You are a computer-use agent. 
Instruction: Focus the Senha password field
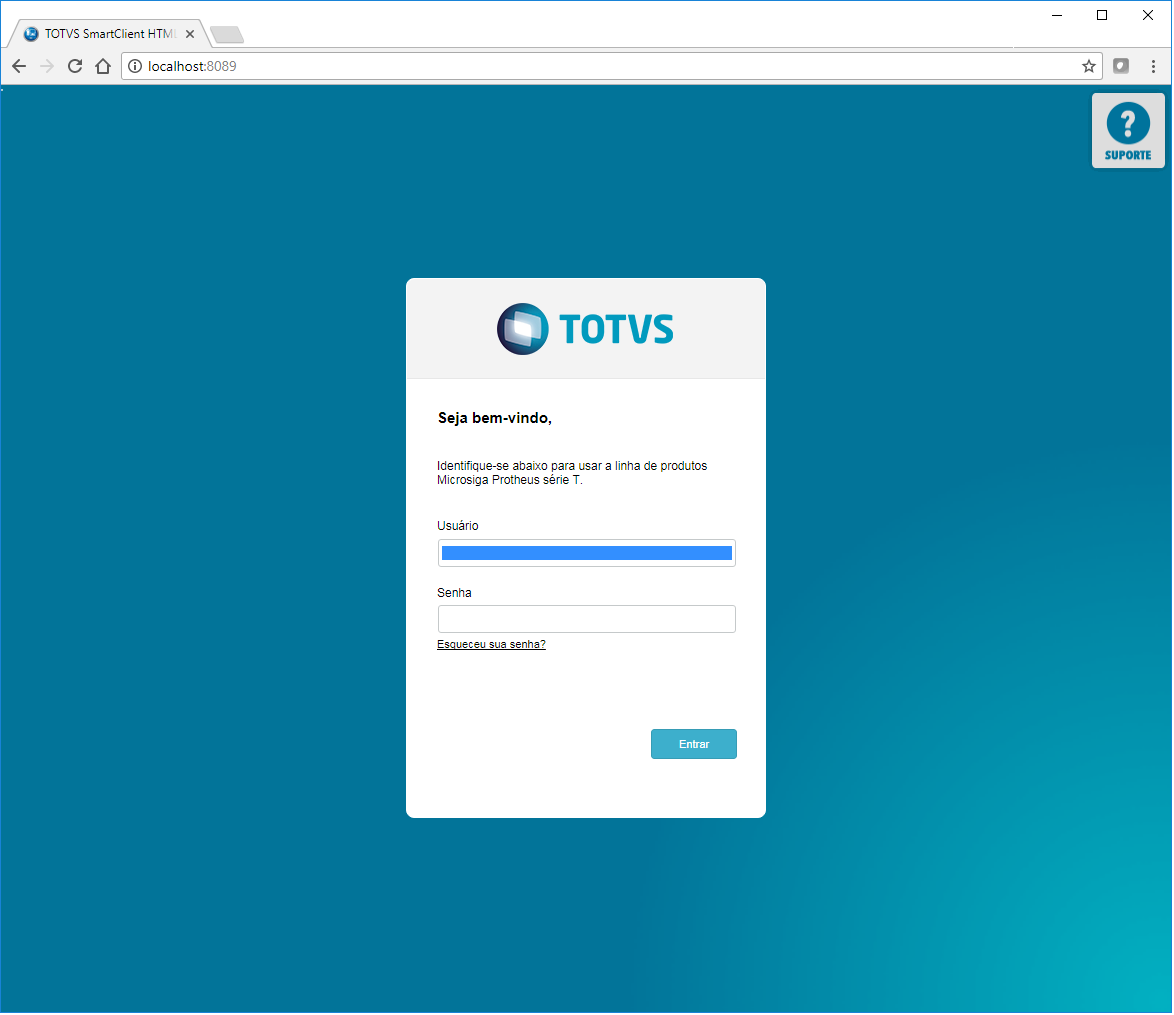(587, 619)
